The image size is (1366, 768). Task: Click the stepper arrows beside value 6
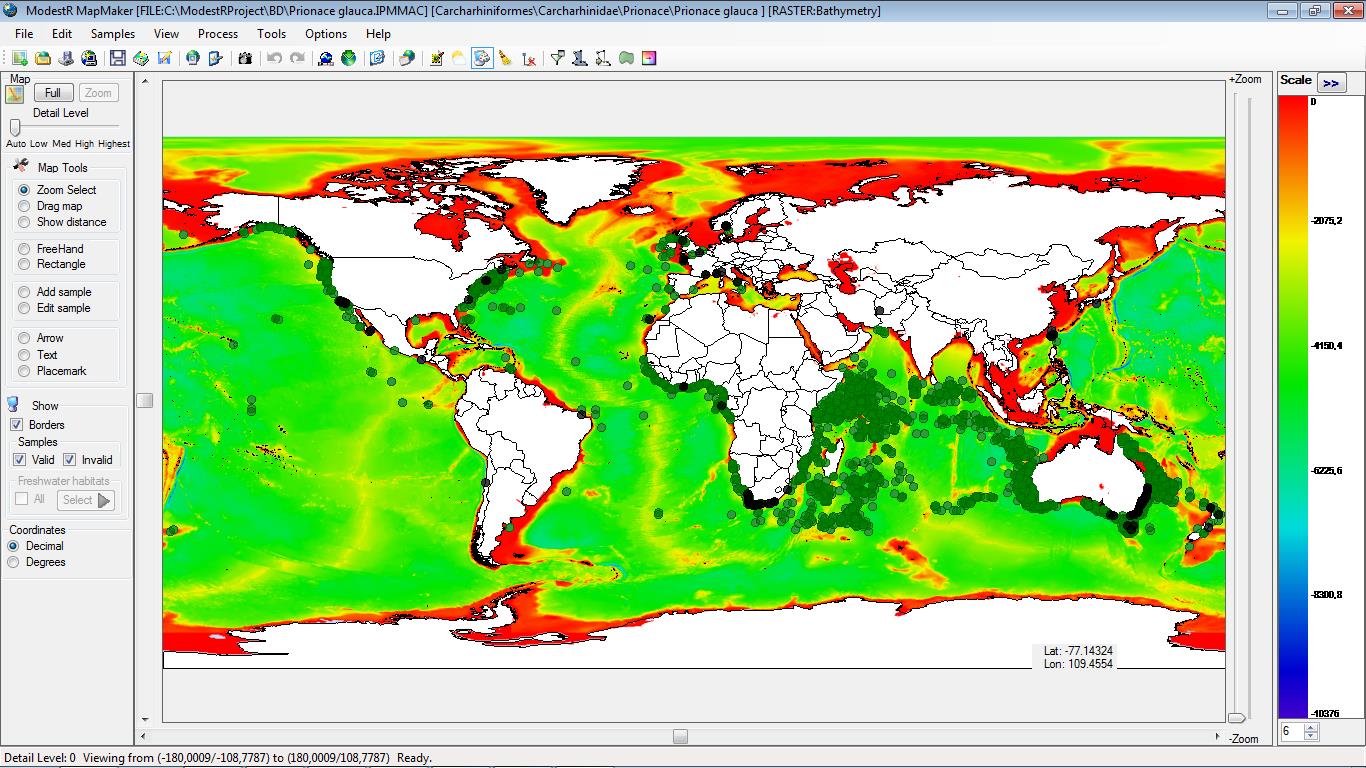click(x=1311, y=732)
